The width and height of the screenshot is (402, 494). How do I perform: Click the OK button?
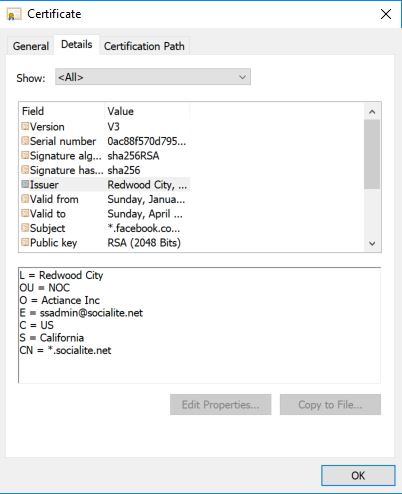358,475
